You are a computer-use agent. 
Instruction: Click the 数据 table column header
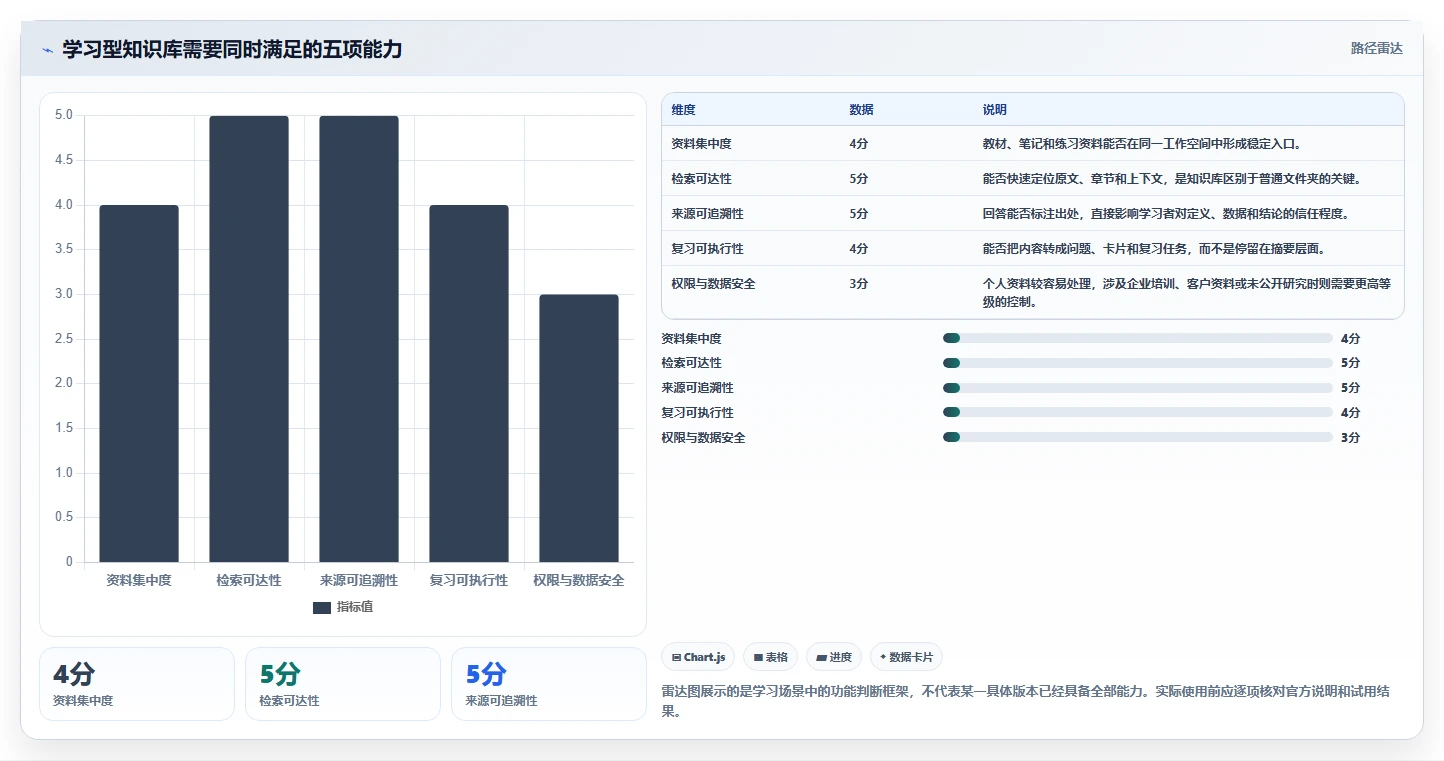click(862, 110)
